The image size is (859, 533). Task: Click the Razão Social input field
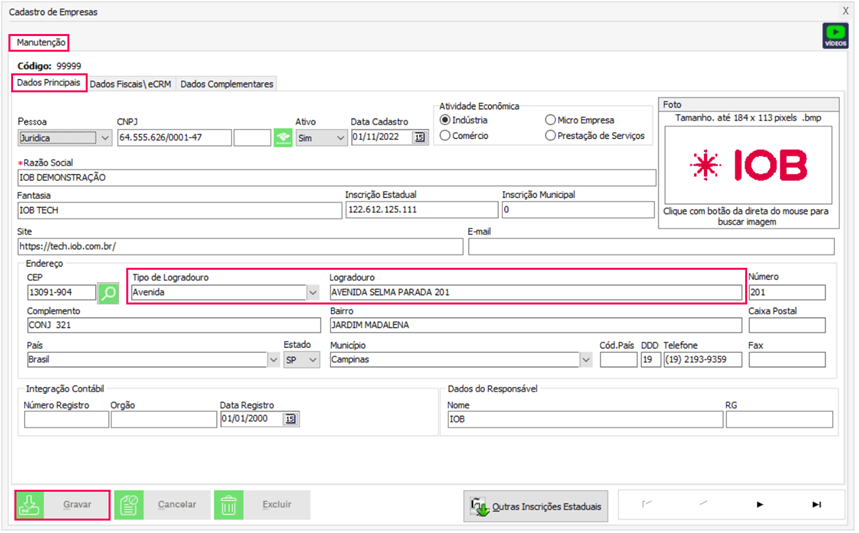(336, 177)
